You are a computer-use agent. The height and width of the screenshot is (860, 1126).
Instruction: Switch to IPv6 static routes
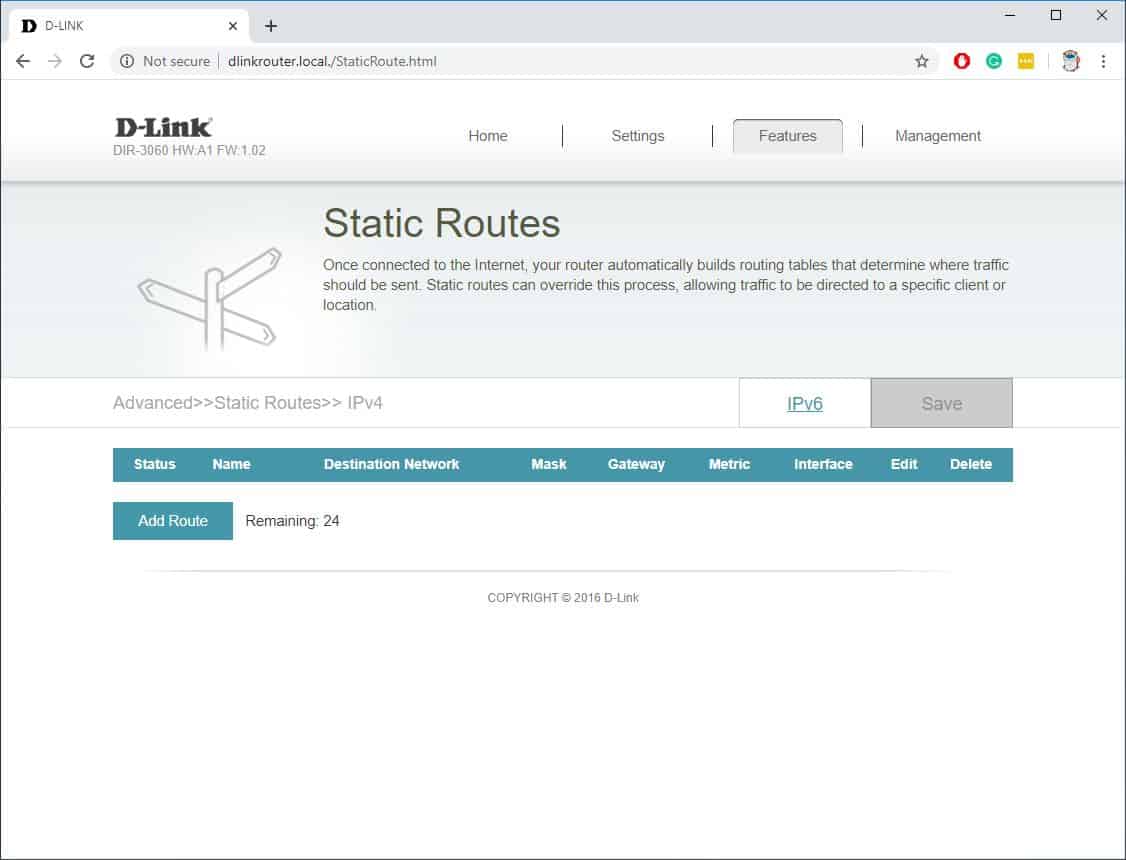pyautogui.click(x=805, y=404)
